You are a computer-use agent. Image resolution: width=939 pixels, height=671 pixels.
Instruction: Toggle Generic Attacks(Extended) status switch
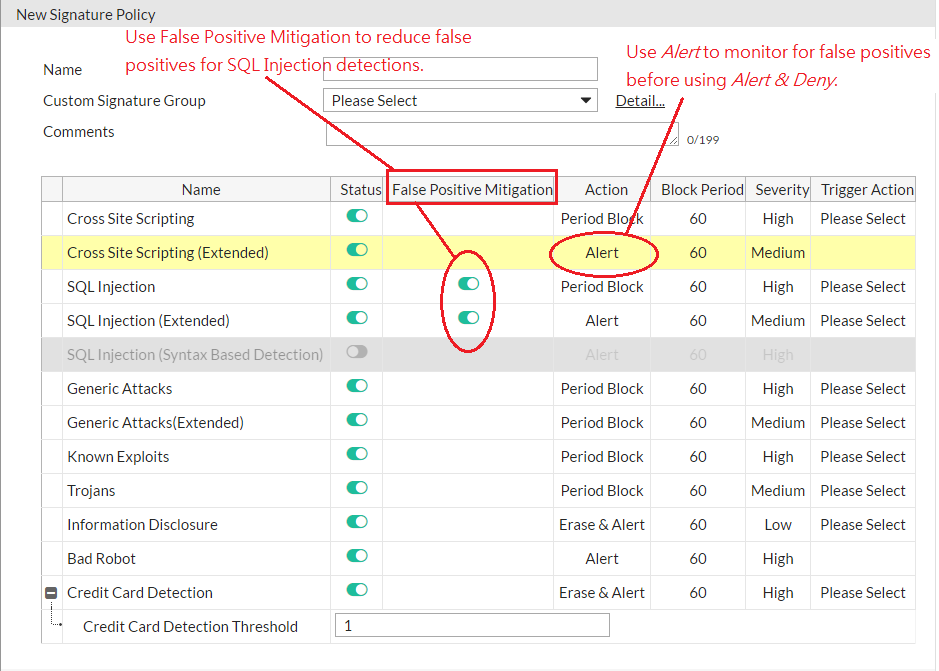[x=357, y=422]
